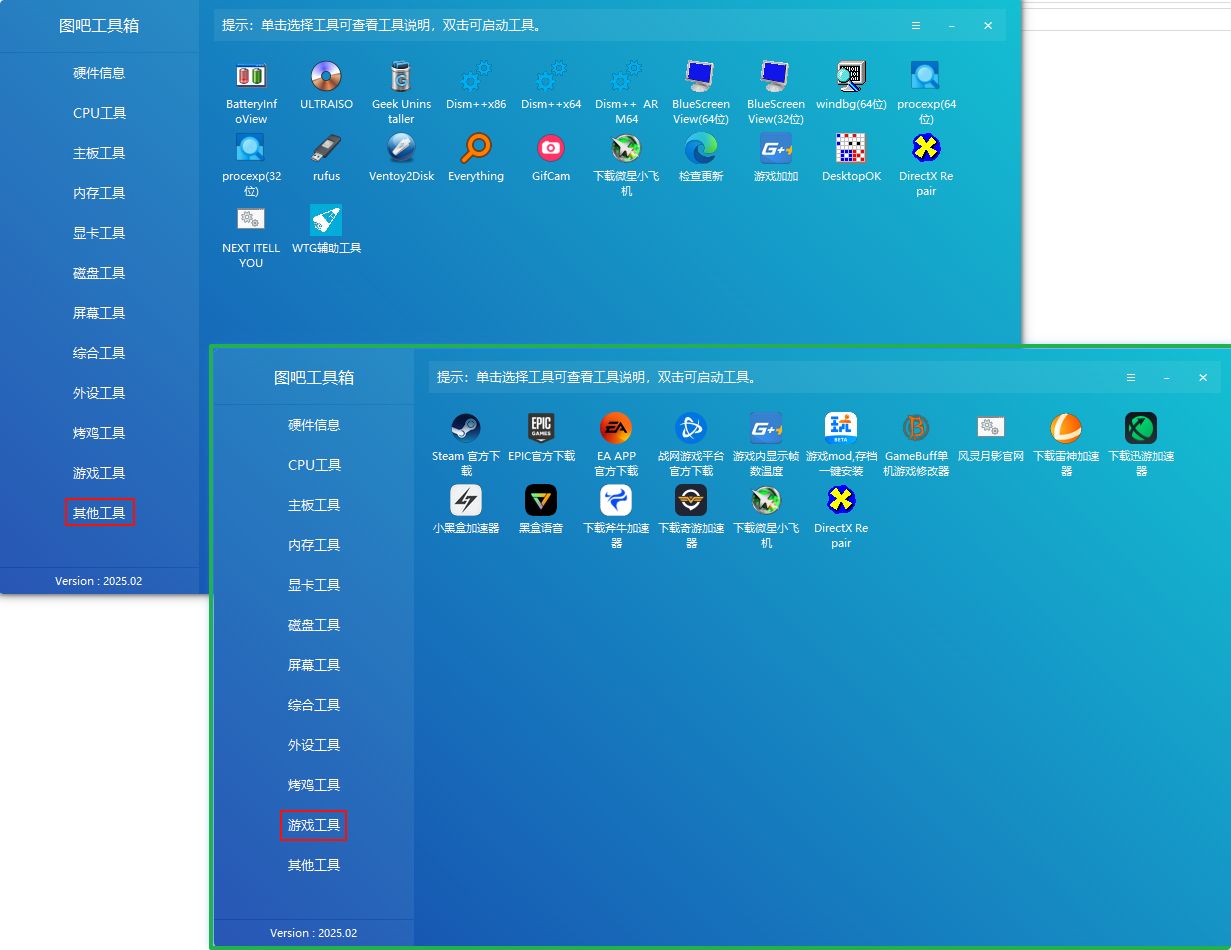Go to 内存工具 in the front window

tap(314, 545)
